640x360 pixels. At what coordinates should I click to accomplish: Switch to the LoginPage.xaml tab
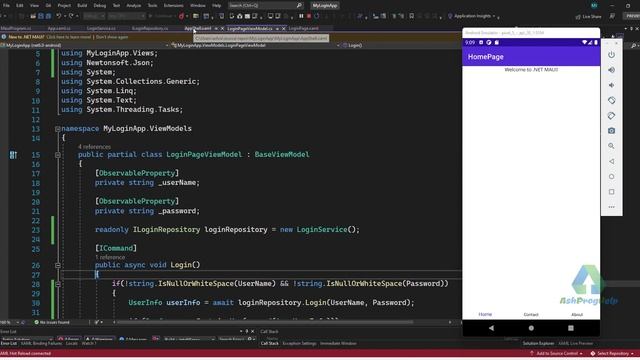click(303, 29)
